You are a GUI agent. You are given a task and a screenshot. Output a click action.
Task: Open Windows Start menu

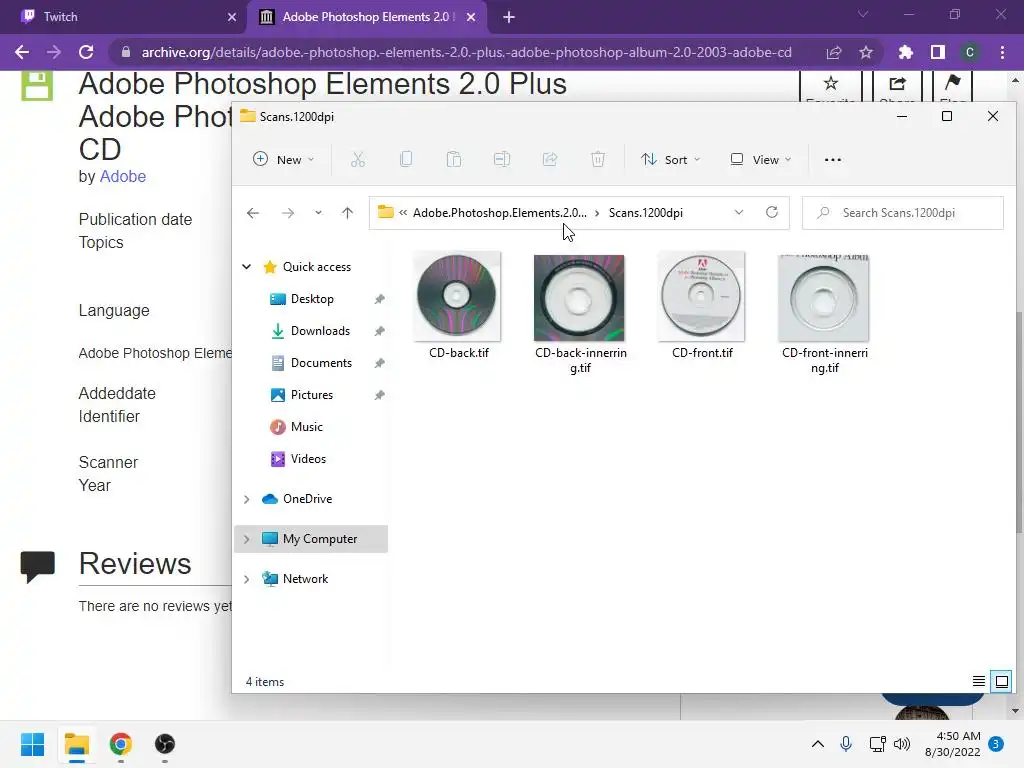pos(32,744)
